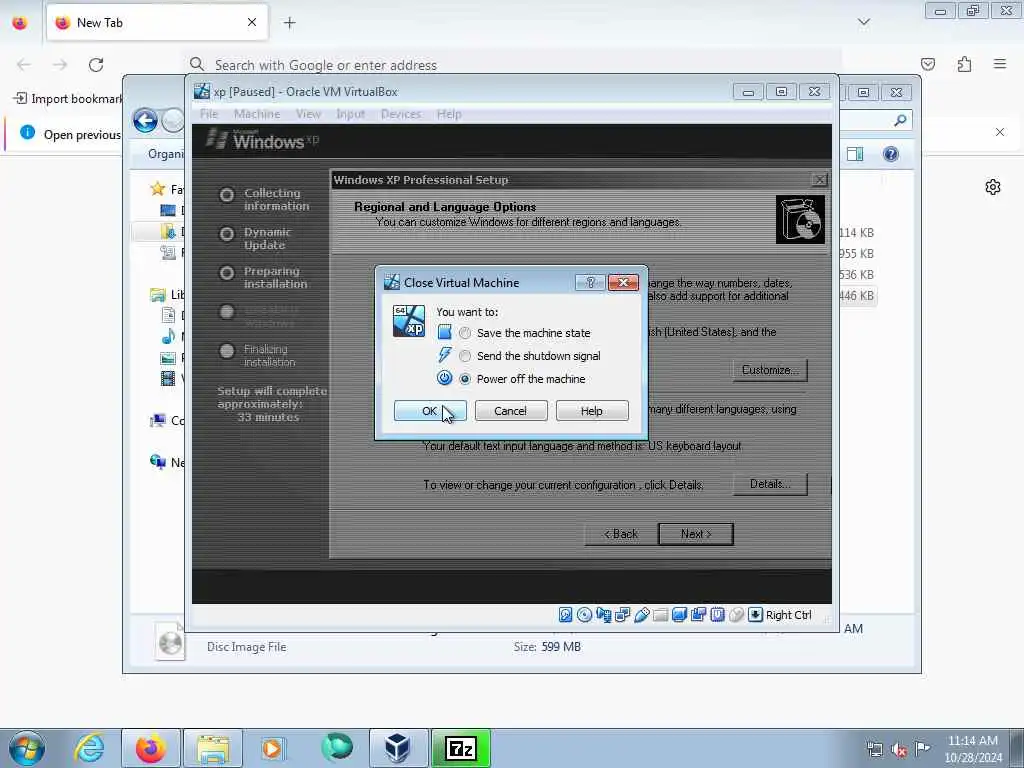Select Libraries in Explorer sidebar
Image resolution: width=1024 pixels, height=768 pixels.
[x=158, y=295]
